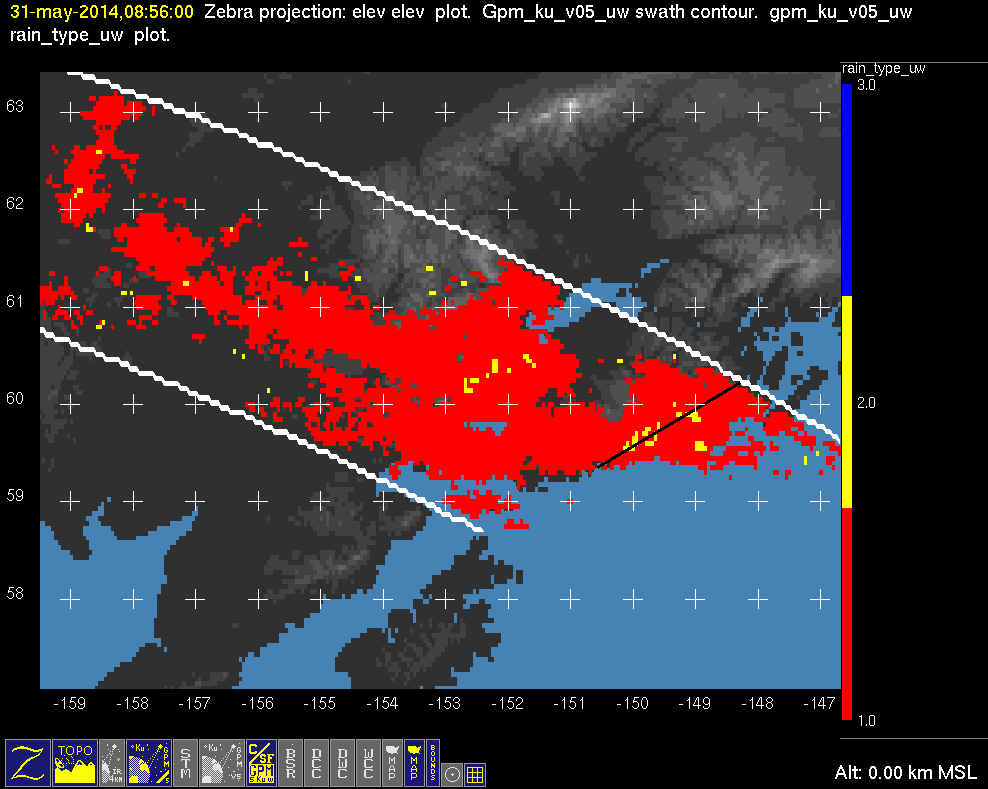
Task: Click the black cross-section line on the map
Action: click(668, 425)
